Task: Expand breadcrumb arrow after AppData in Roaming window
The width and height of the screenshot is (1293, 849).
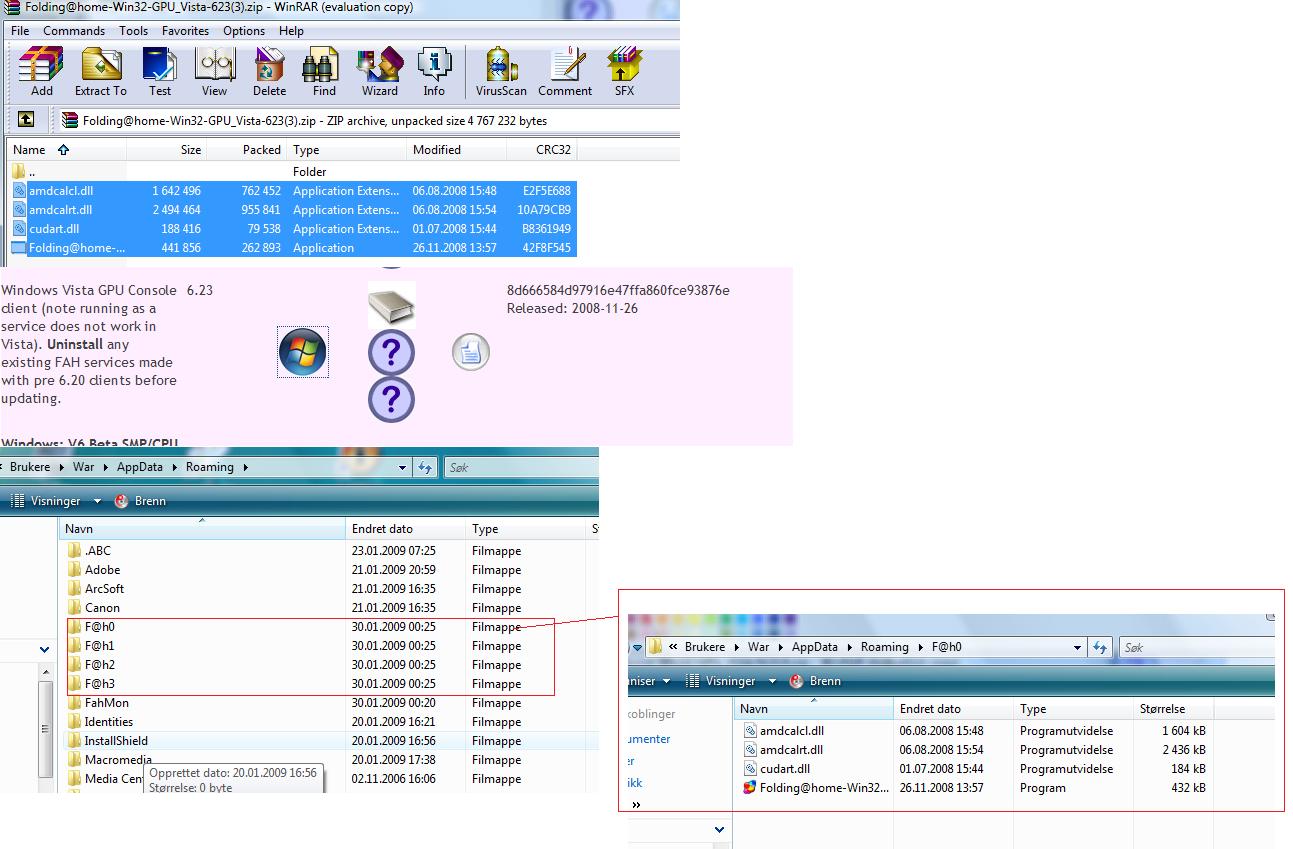Action: pos(176,467)
